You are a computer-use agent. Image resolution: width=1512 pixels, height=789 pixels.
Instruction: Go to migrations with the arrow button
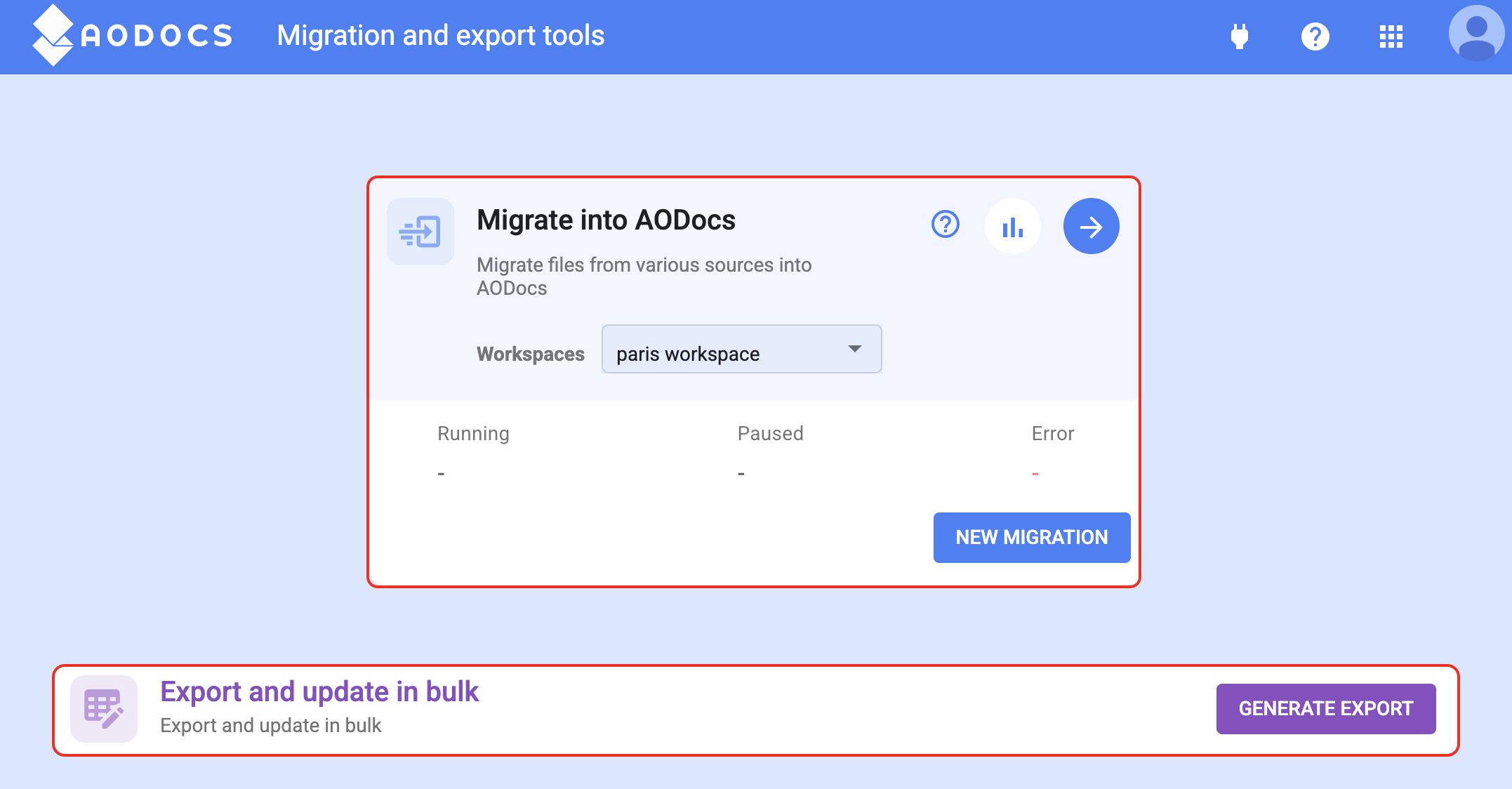(x=1091, y=226)
